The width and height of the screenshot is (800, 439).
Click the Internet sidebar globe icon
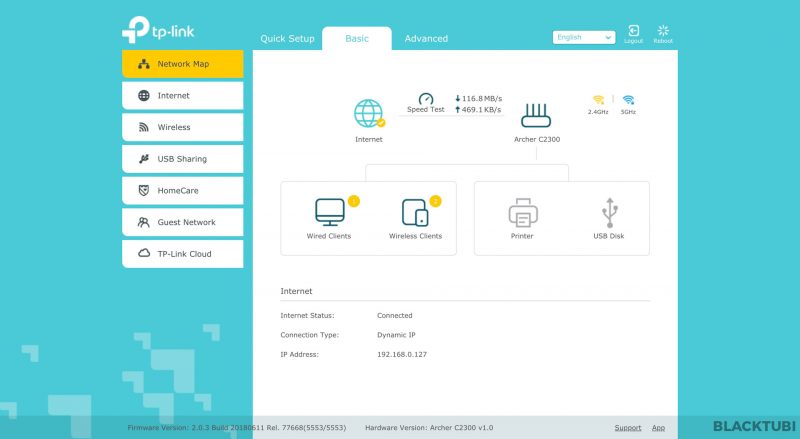tap(144, 95)
